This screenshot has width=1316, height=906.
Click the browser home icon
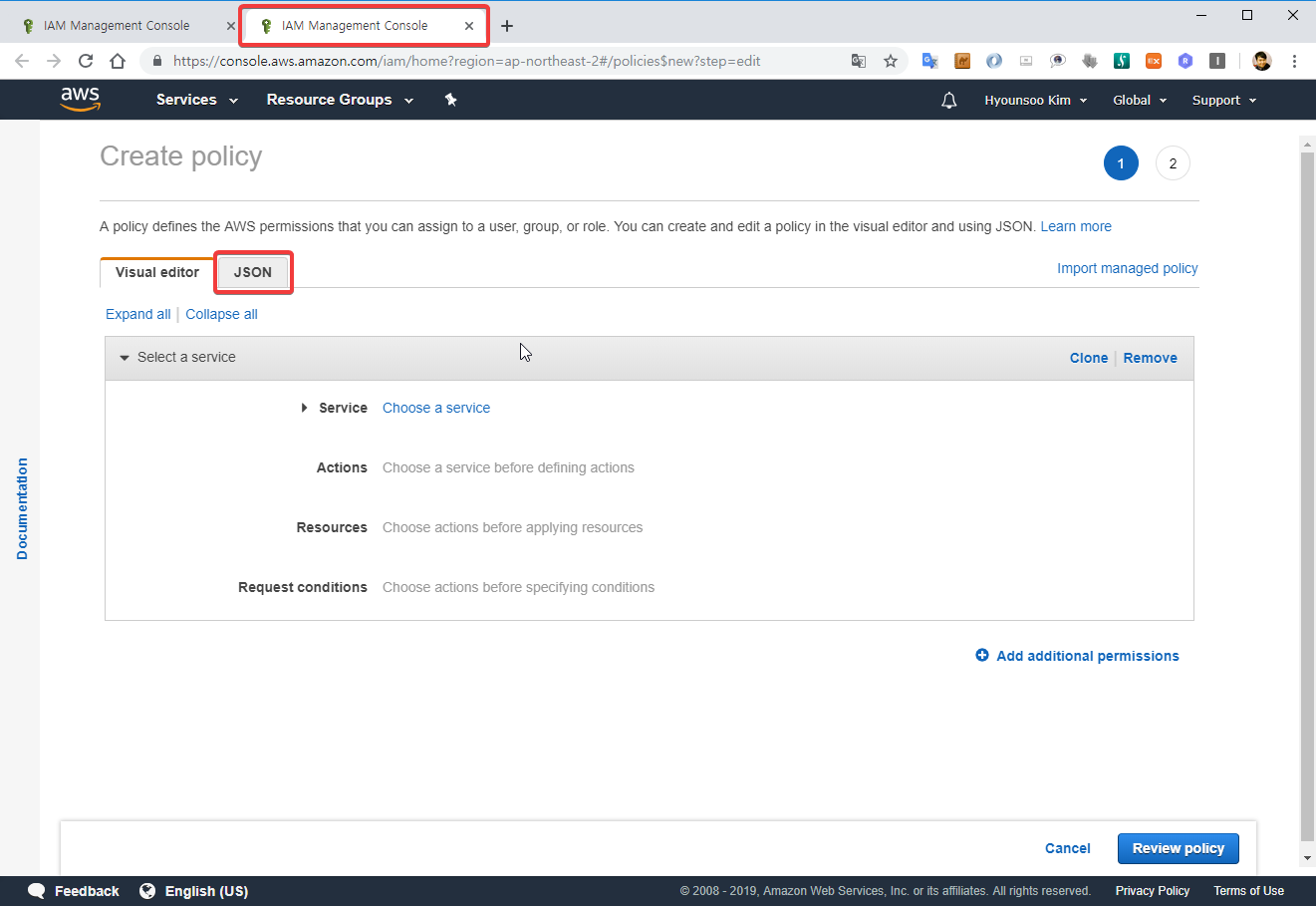[x=118, y=61]
